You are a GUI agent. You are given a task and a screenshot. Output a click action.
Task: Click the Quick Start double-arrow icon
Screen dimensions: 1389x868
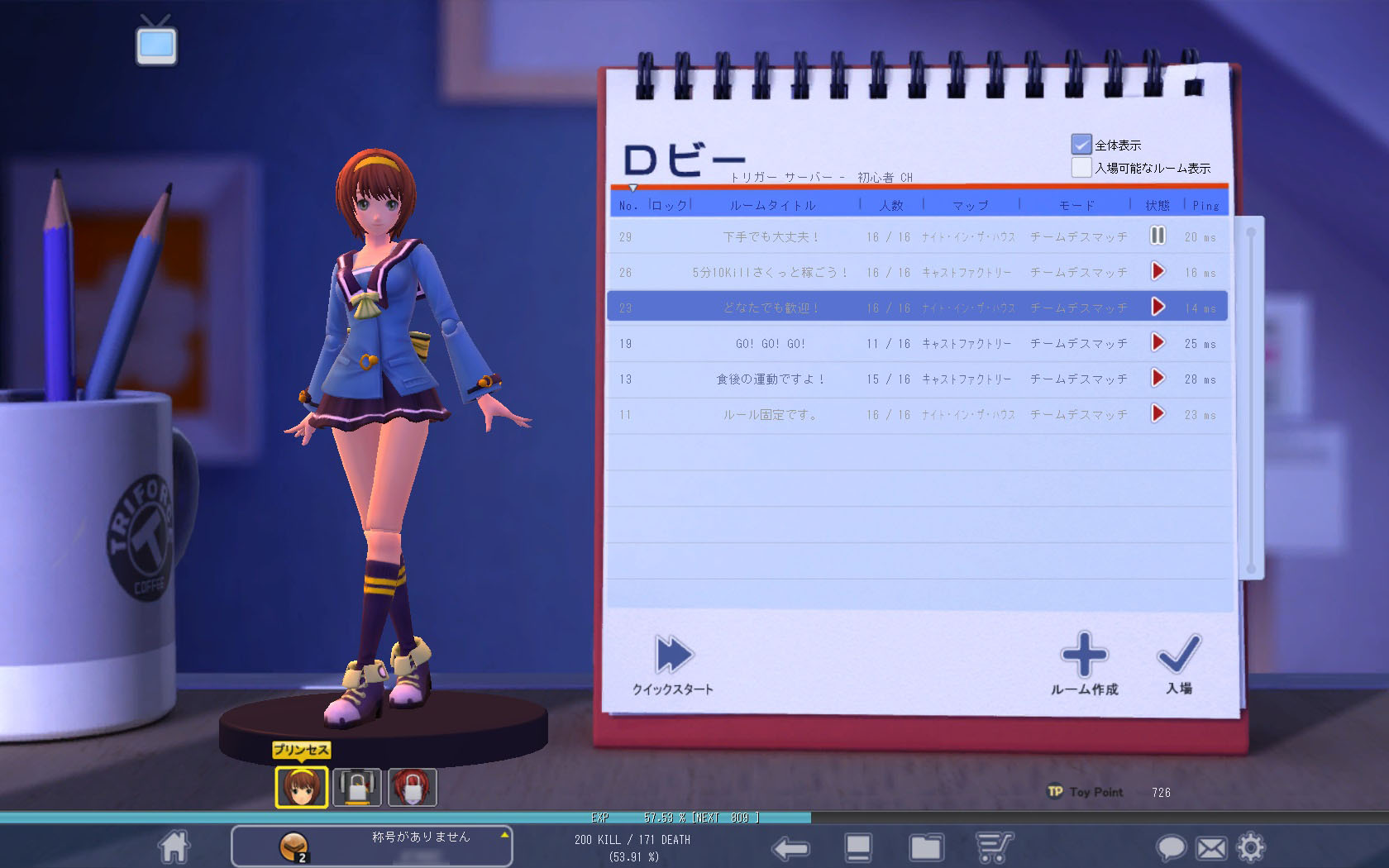[x=675, y=655]
